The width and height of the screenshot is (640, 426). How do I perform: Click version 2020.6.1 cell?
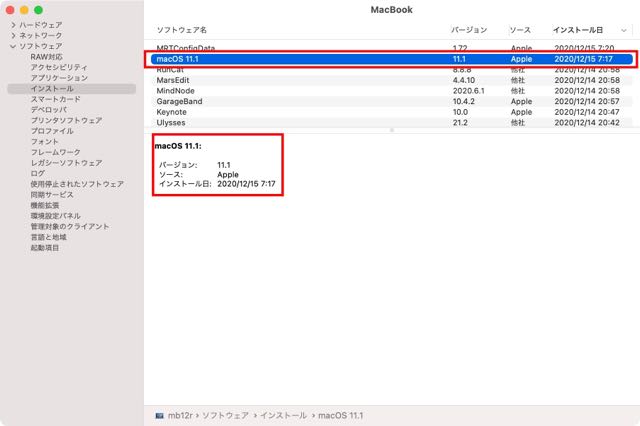[469, 91]
